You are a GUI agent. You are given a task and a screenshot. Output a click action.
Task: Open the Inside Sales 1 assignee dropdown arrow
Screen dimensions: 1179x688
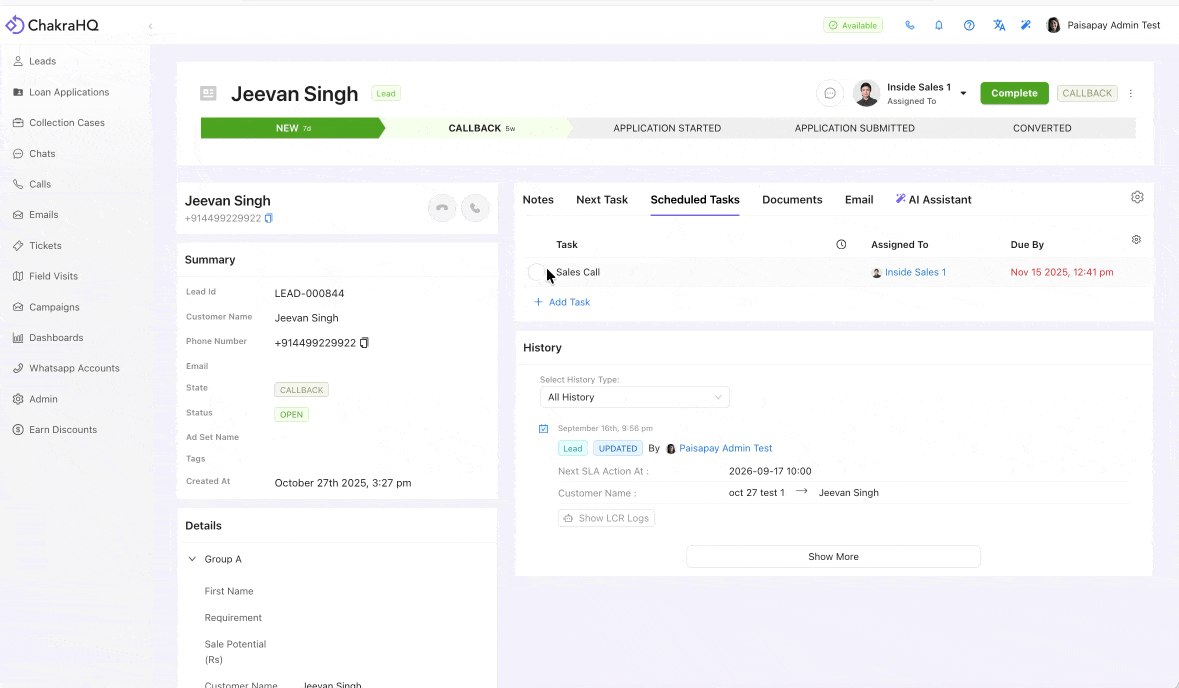tap(963, 93)
